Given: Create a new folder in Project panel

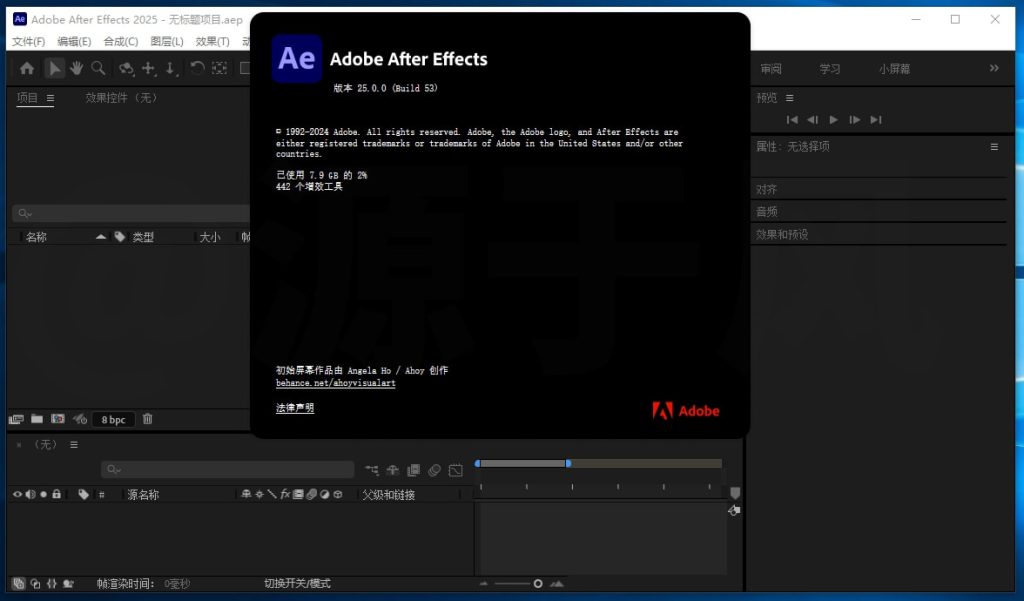Looking at the screenshot, I should click(37, 419).
